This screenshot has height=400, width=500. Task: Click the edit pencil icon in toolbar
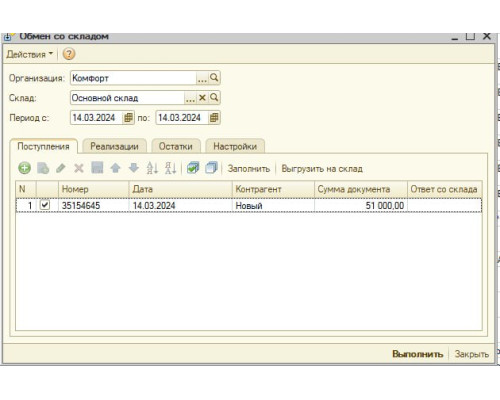pyautogui.click(x=61, y=168)
